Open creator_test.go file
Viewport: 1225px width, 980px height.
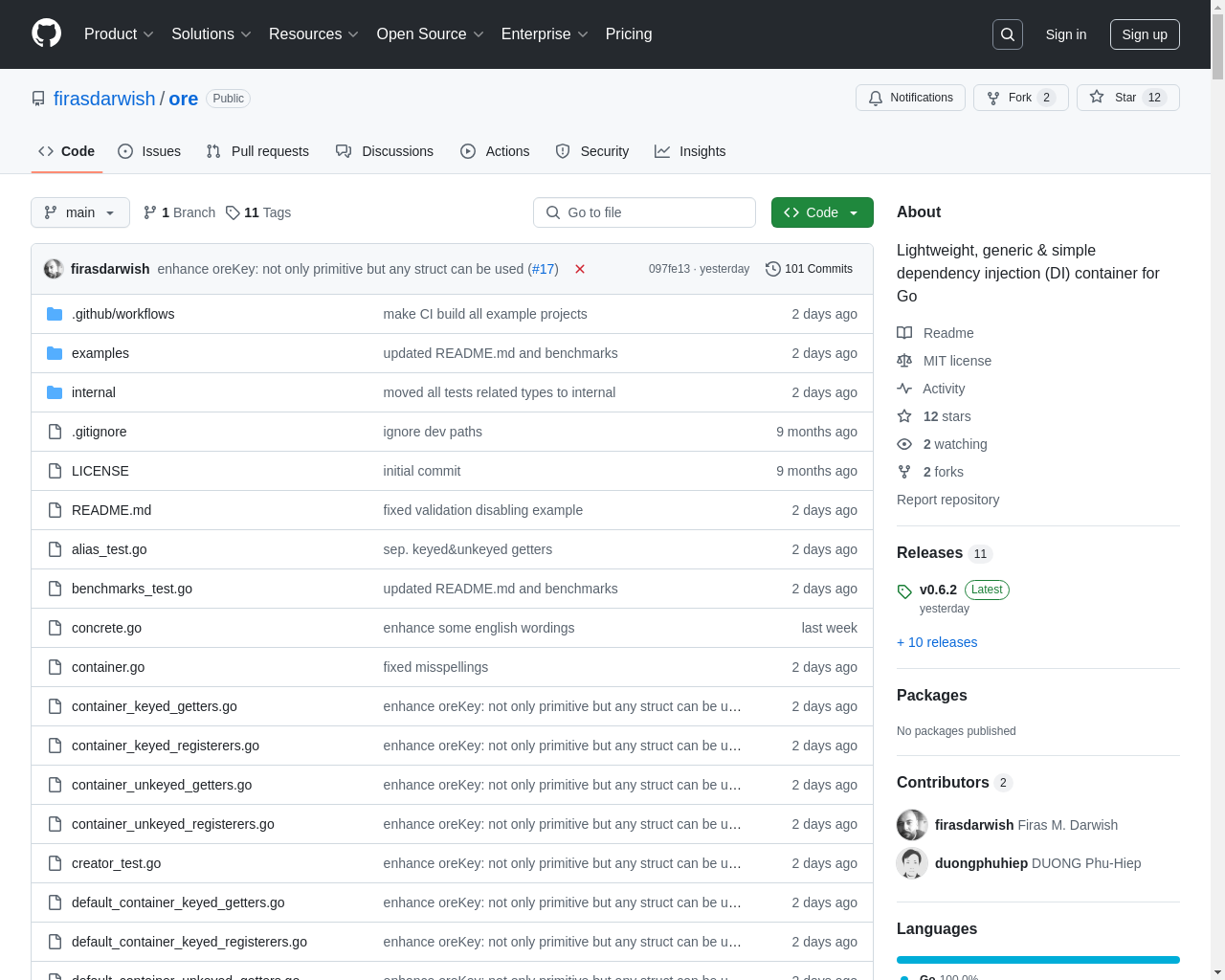[116, 863]
